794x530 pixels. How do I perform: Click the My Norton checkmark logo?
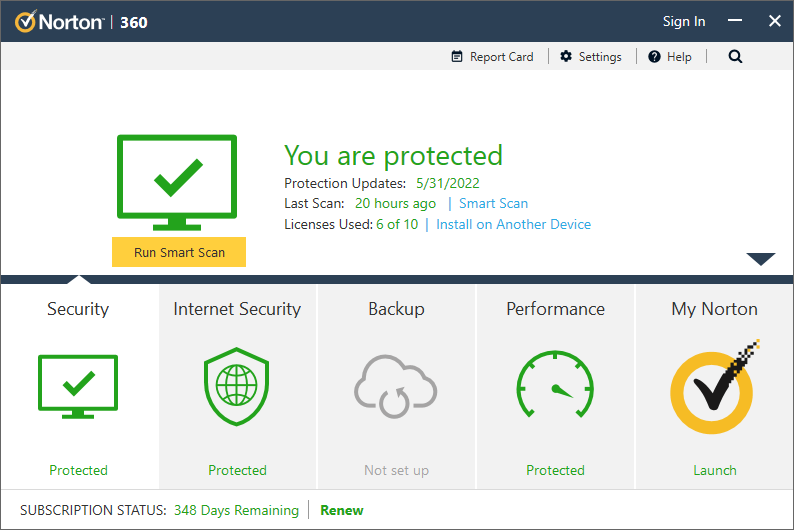tap(714, 387)
